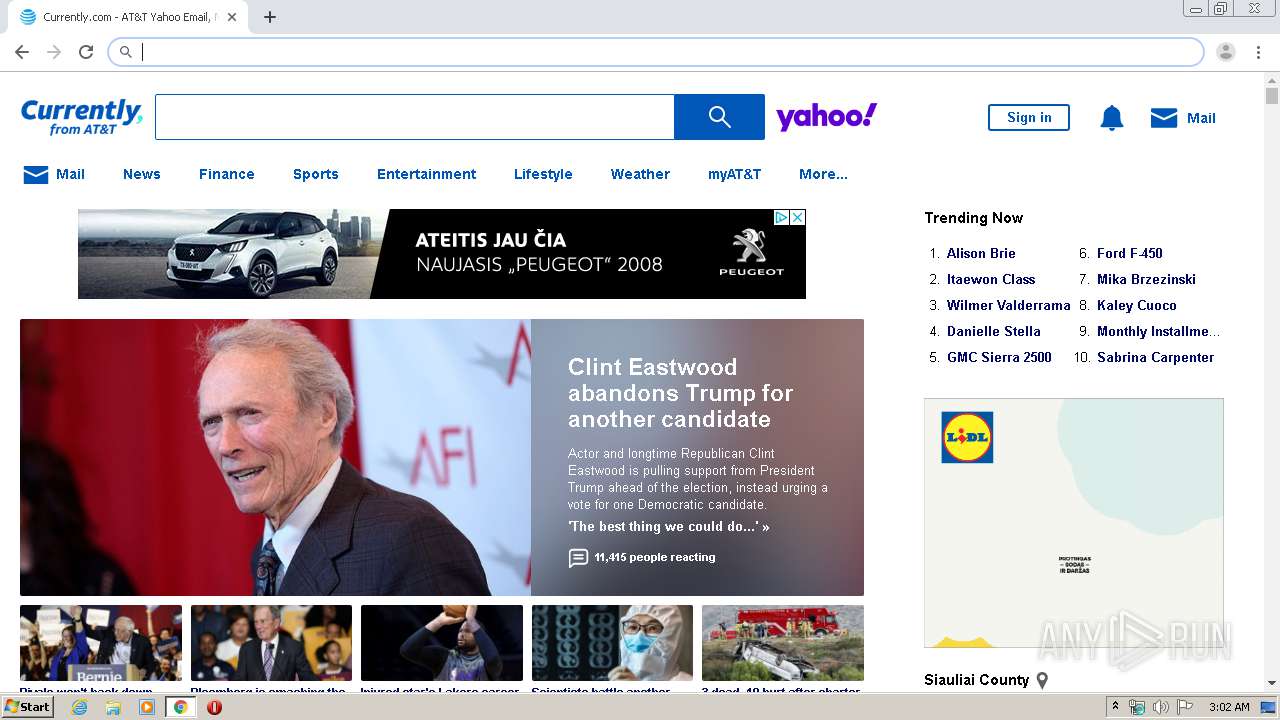Open the Sports menu item
The image size is (1280, 720).
coord(316,174)
